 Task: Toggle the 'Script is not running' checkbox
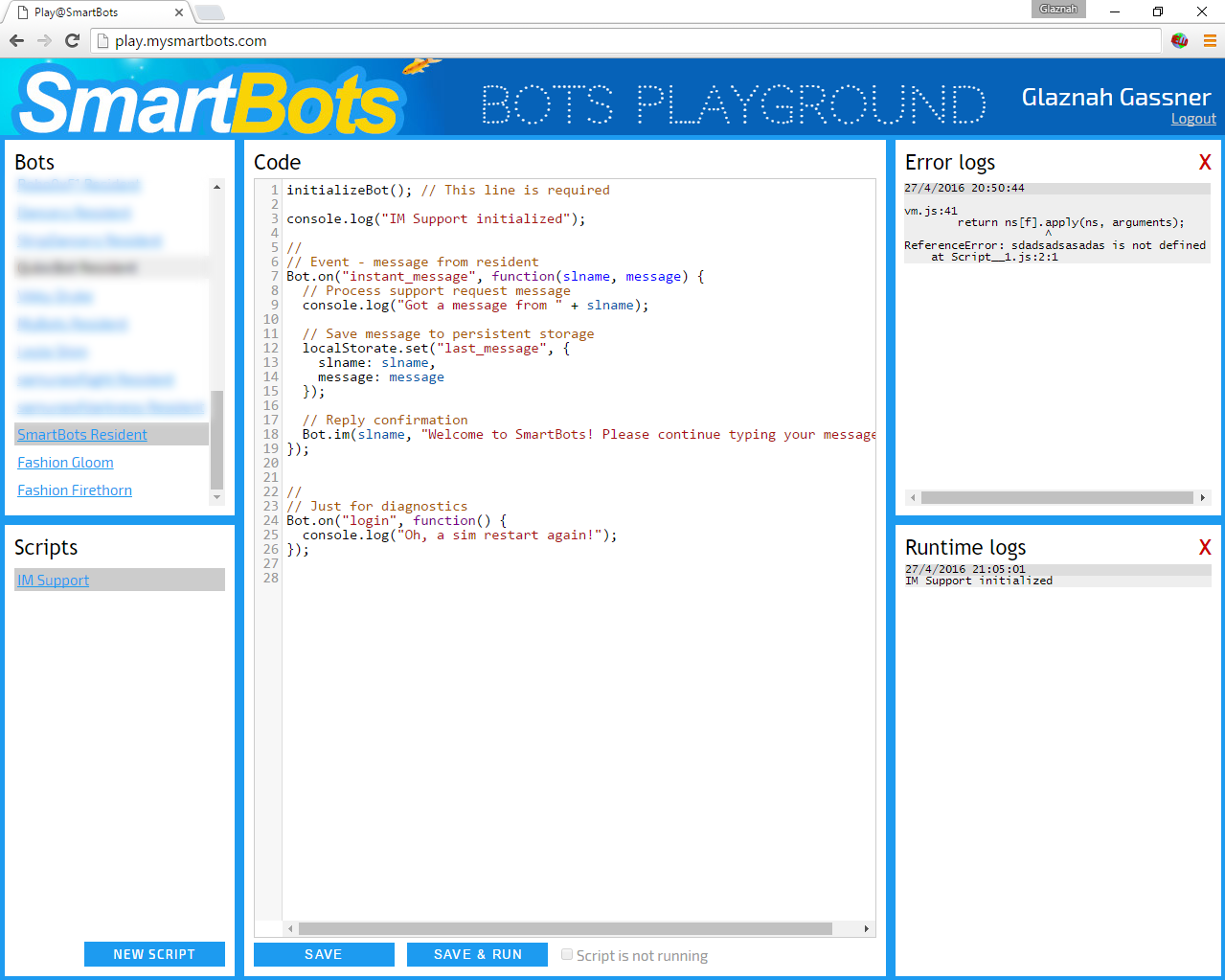(567, 954)
